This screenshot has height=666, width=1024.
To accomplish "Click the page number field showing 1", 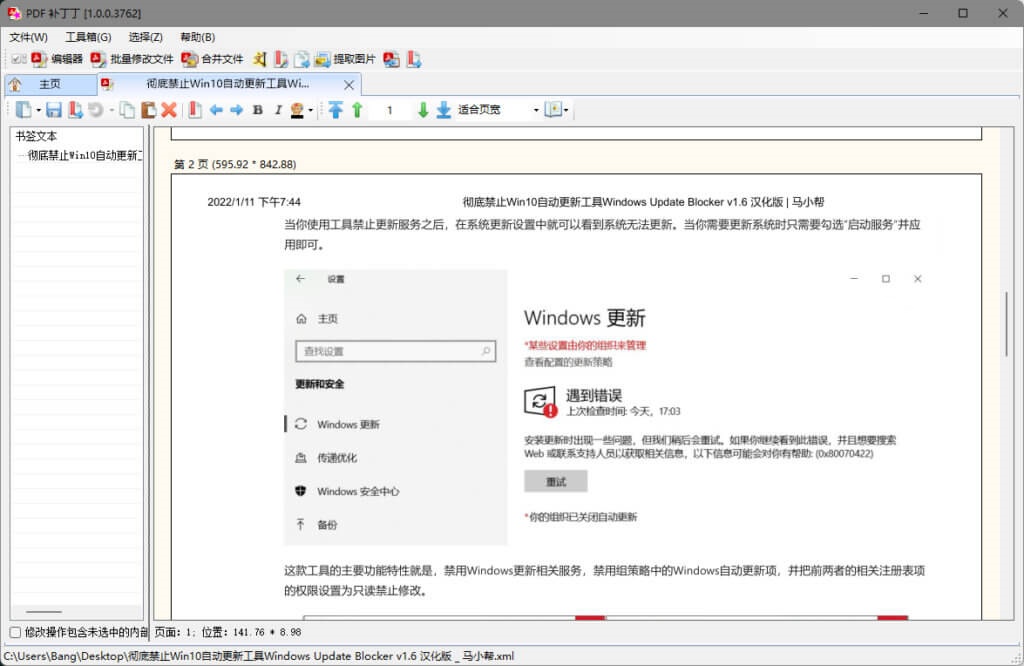I will 390,110.
